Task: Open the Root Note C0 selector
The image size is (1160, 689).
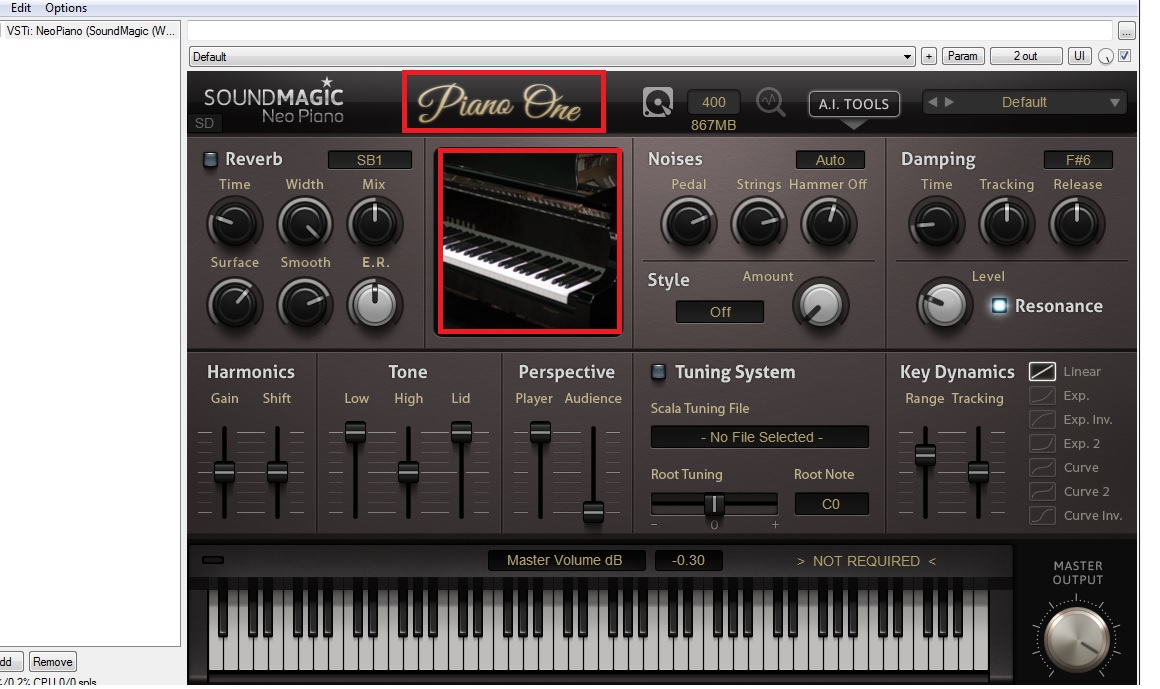Action: coord(831,504)
